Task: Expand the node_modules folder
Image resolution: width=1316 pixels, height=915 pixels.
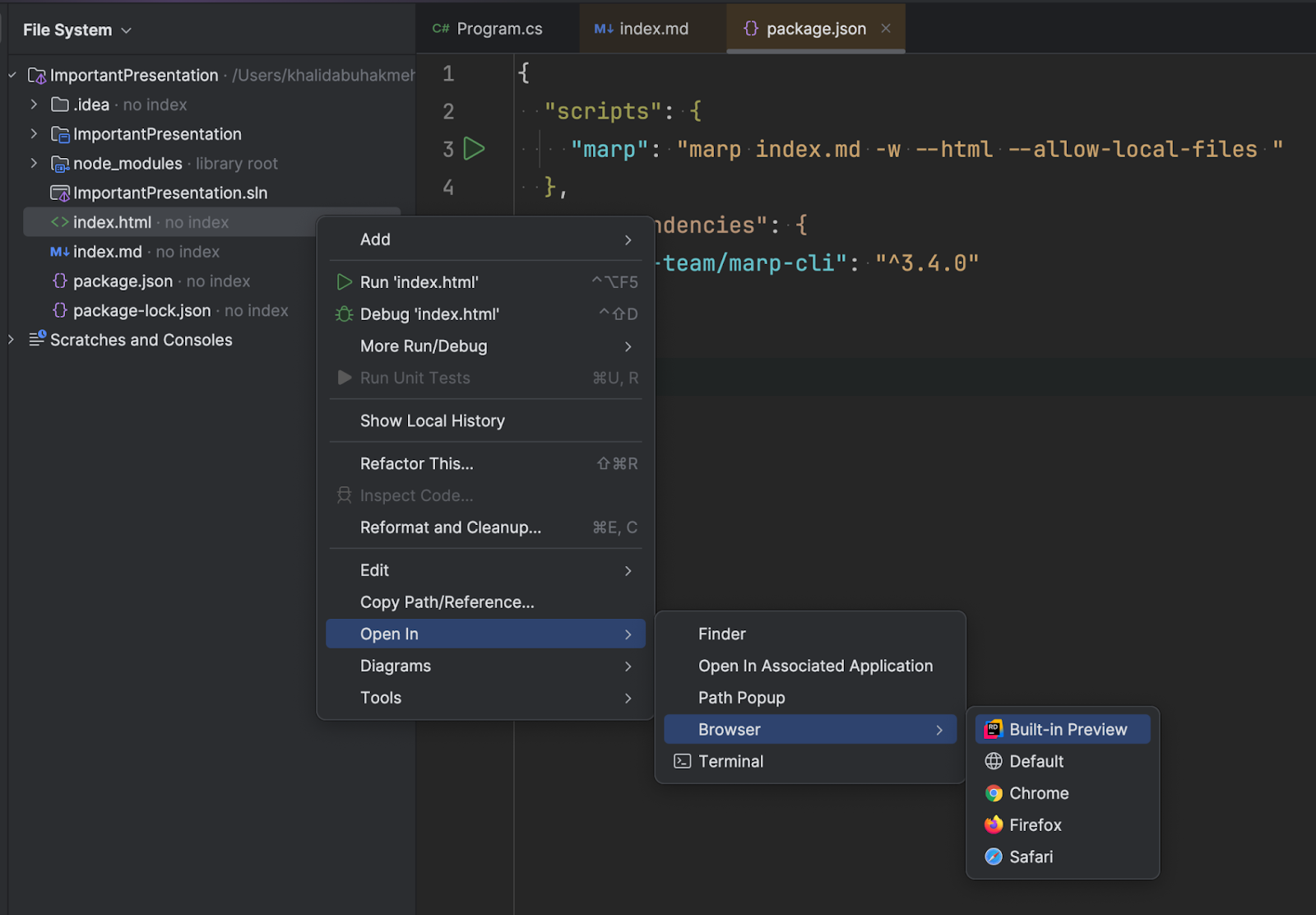Action: (34, 163)
